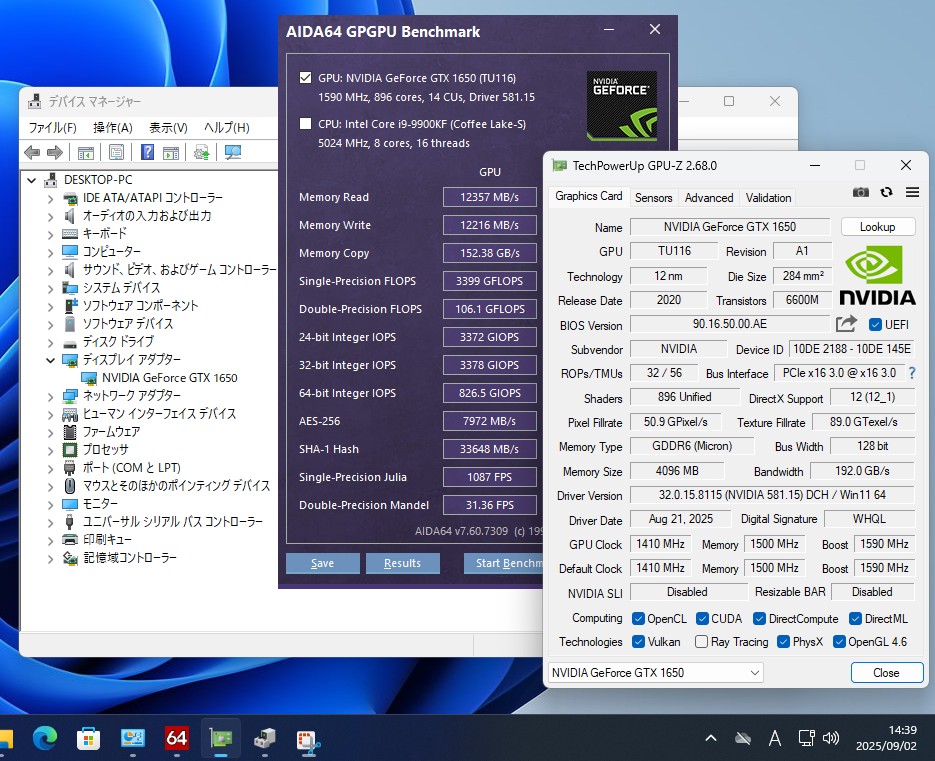Toggle the Vulkan checkbox
The width and height of the screenshot is (935, 761).
(638, 642)
